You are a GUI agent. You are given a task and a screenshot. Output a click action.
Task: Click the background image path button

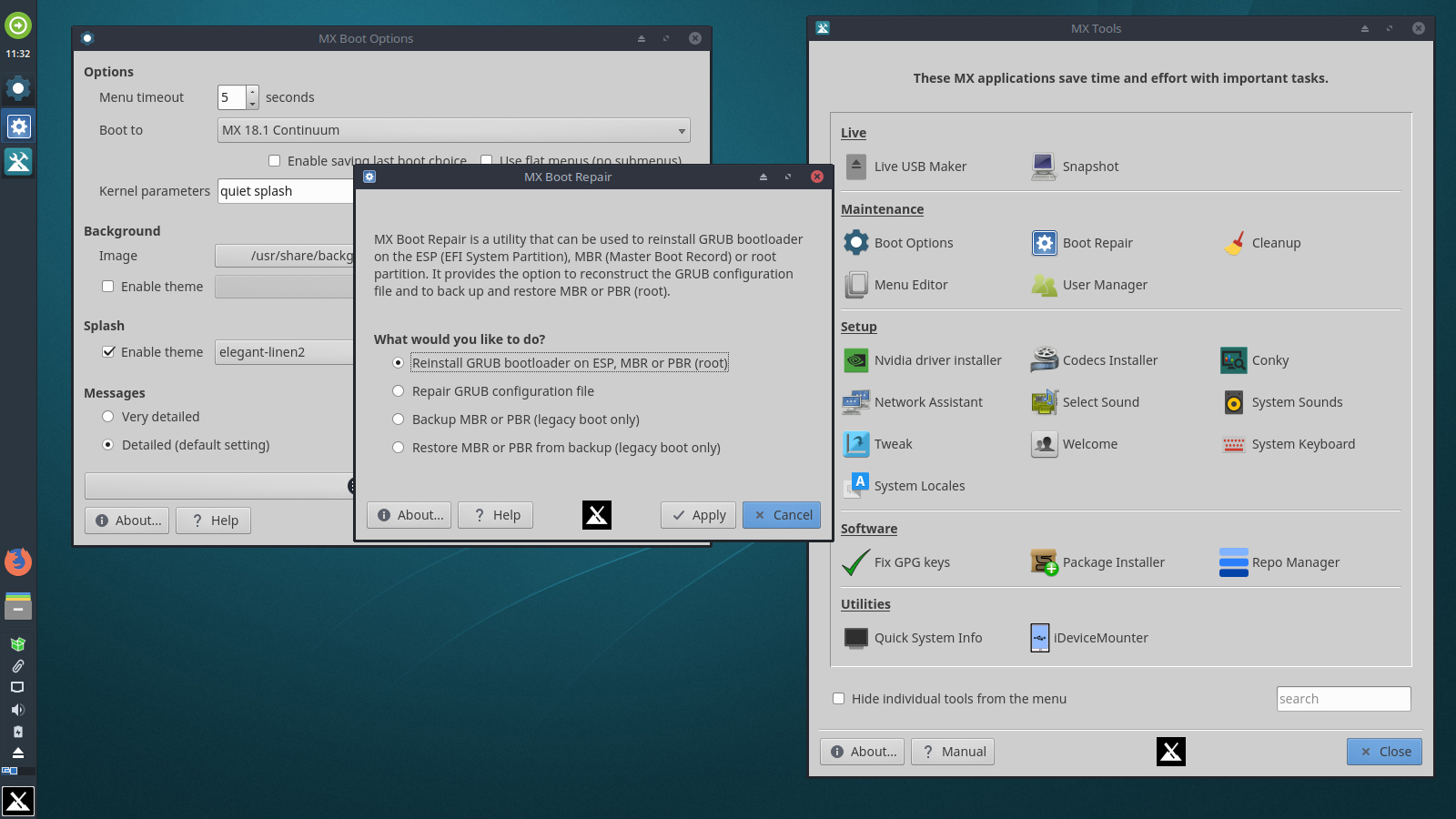pyautogui.click(x=284, y=256)
